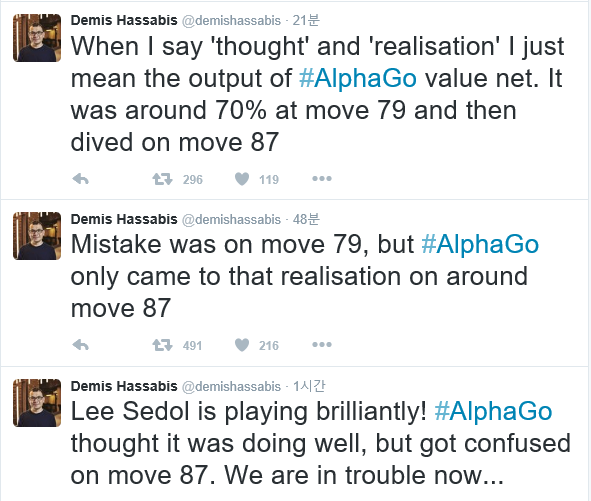Open the 48분 timestamp of the second tweet
This screenshot has height=501, width=591.
click(306, 219)
